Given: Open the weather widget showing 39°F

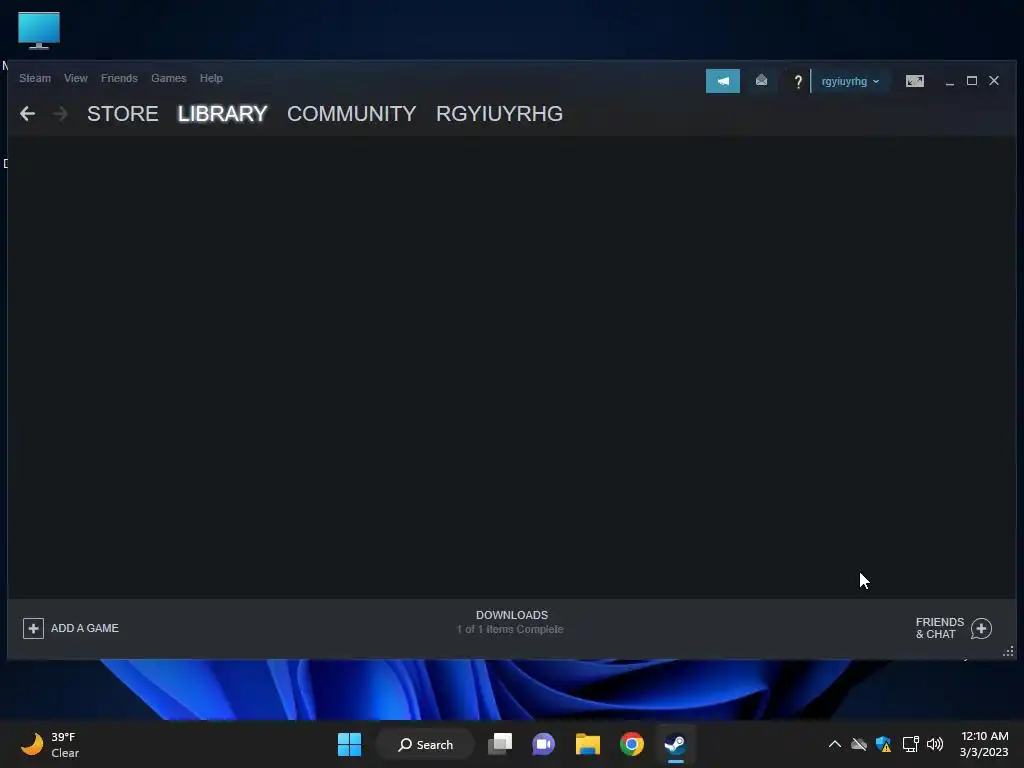Looking at the screenshot, I should 50,744.
